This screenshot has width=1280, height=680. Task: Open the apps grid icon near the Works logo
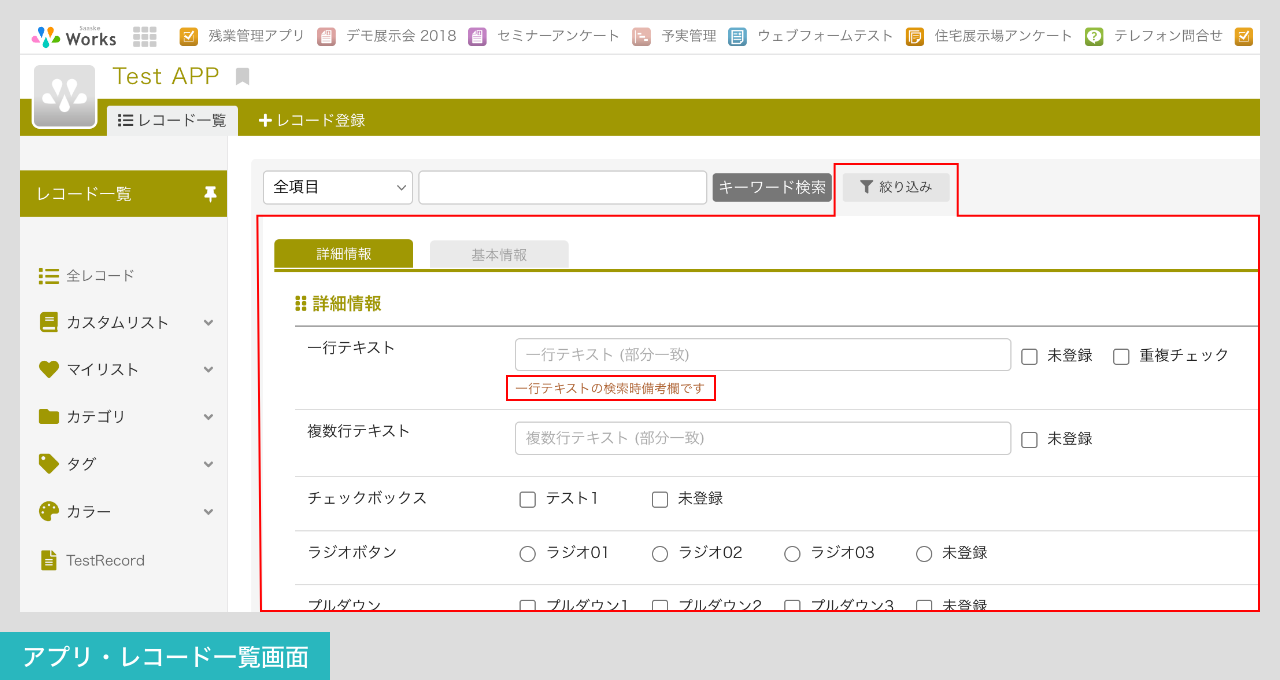pyautogui.click(x=144, y=35)
